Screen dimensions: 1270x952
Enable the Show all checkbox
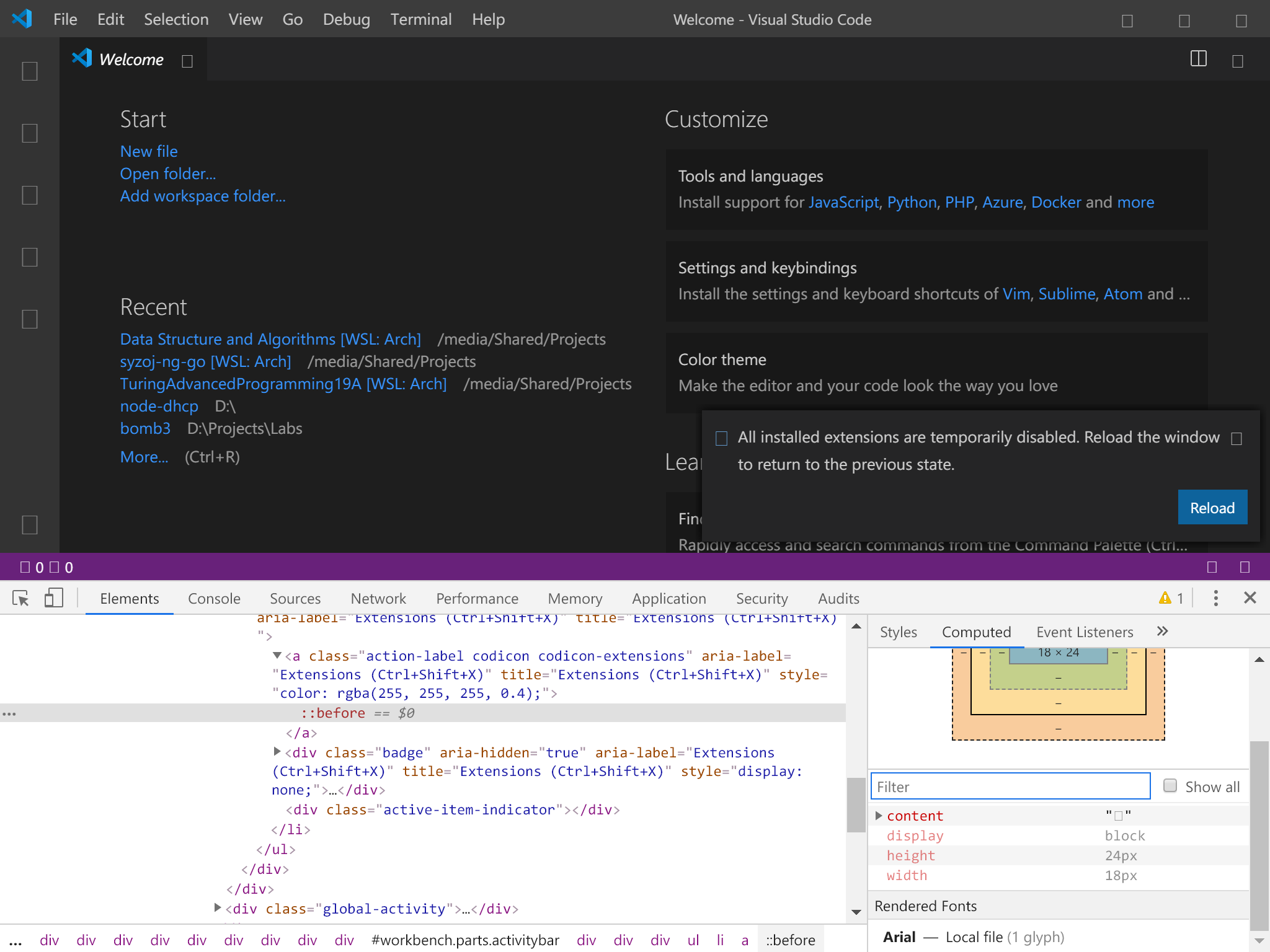pyautogui.click(x=1170, y=786)
